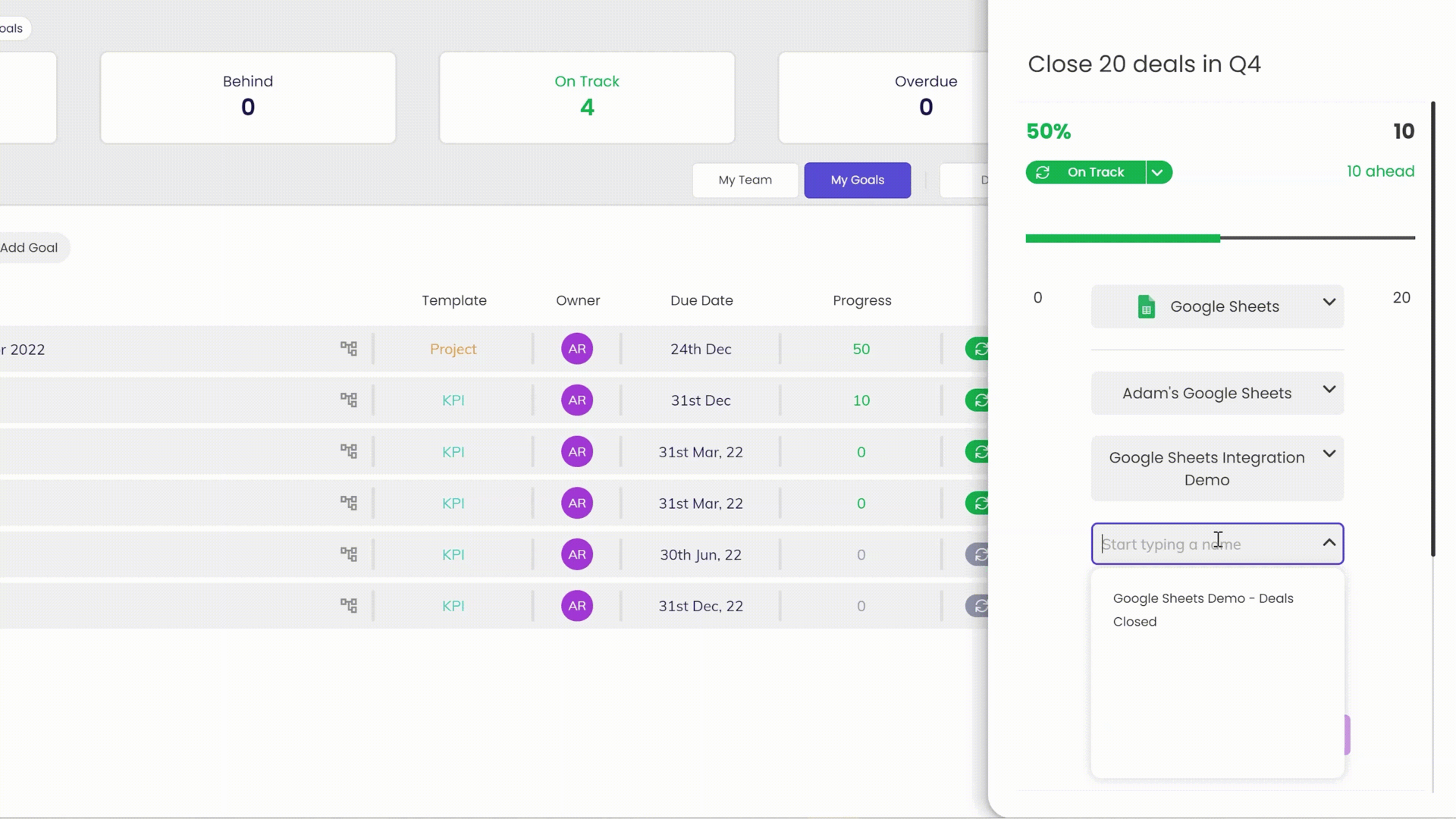
Task: Open hierarchy icon on the 30th Jun KPI row
Action: (348, 554)
